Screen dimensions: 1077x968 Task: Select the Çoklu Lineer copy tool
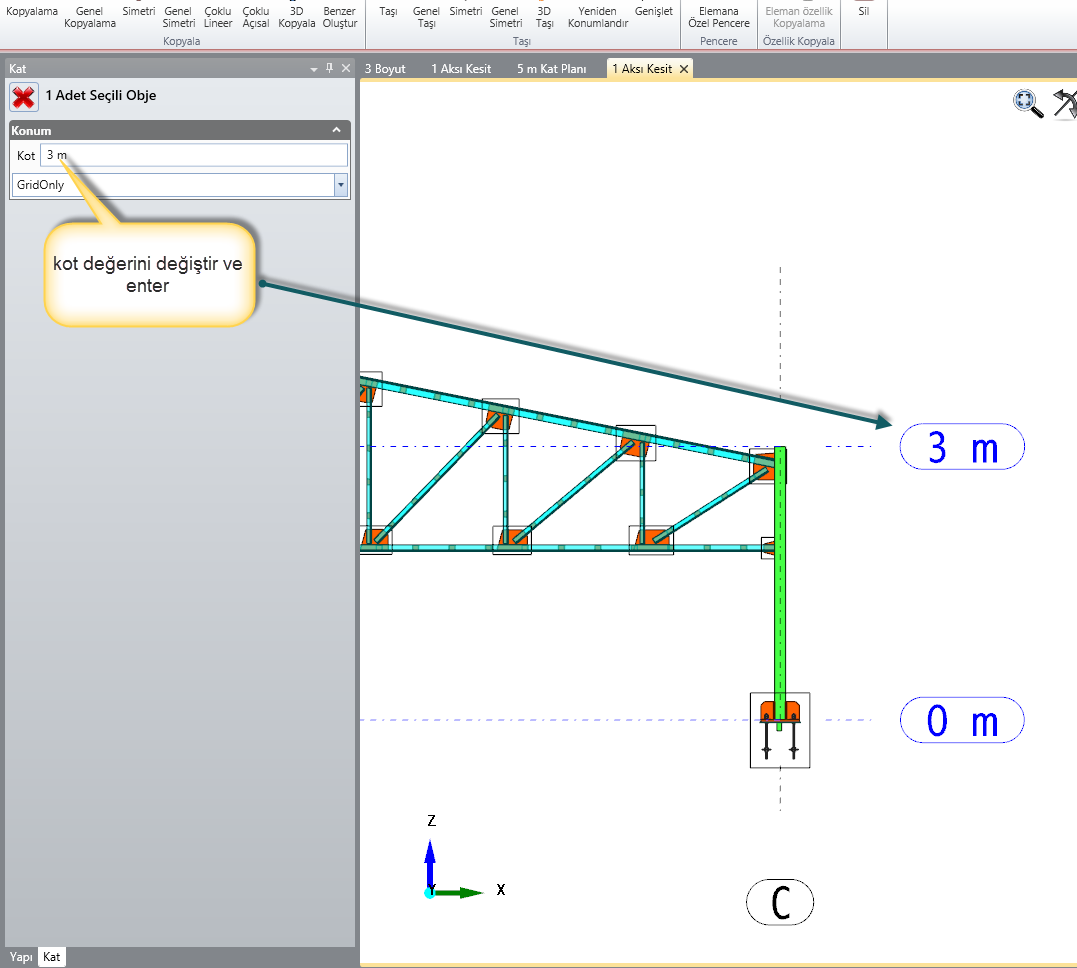(218, 17)
